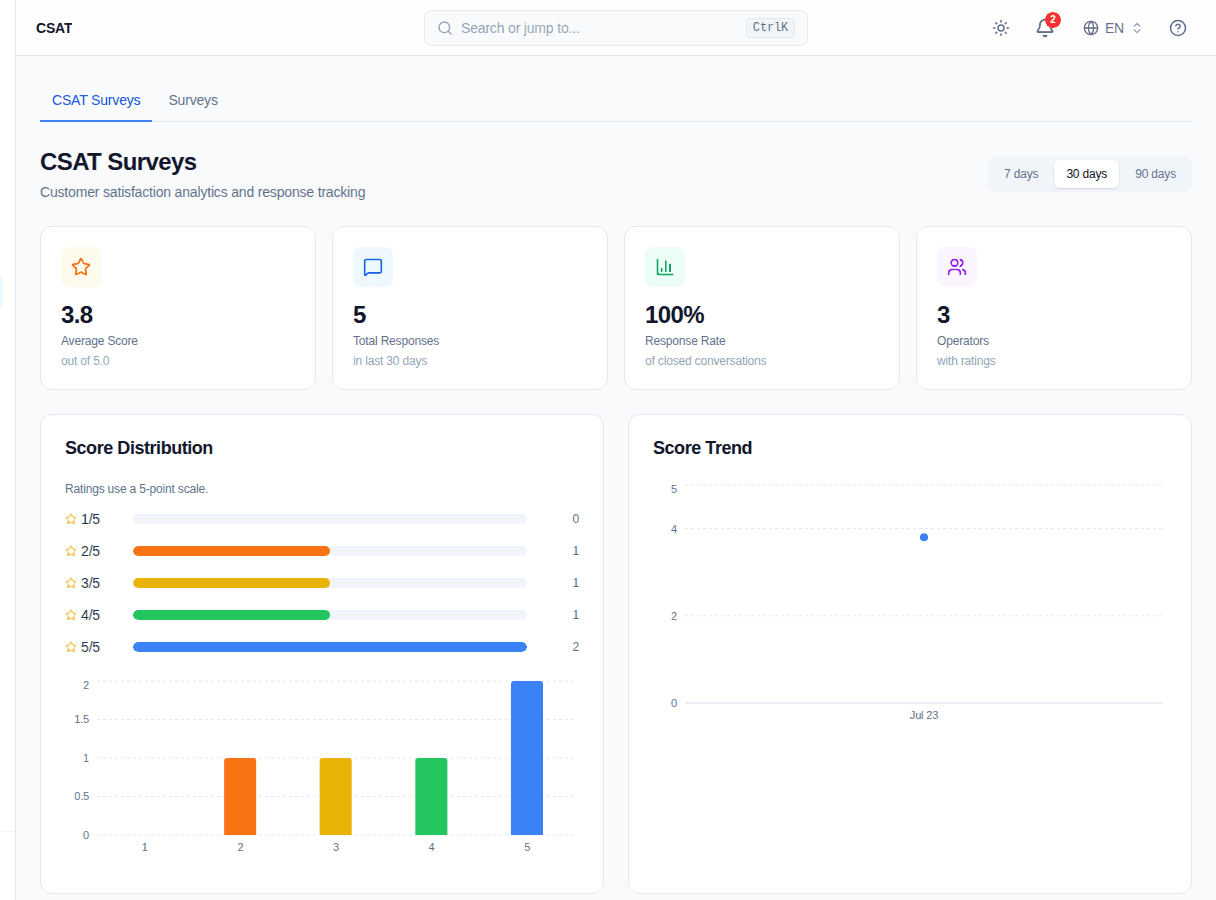Click the Score Distribution heading
1216x900 pixels.
(x=139, y=448)
